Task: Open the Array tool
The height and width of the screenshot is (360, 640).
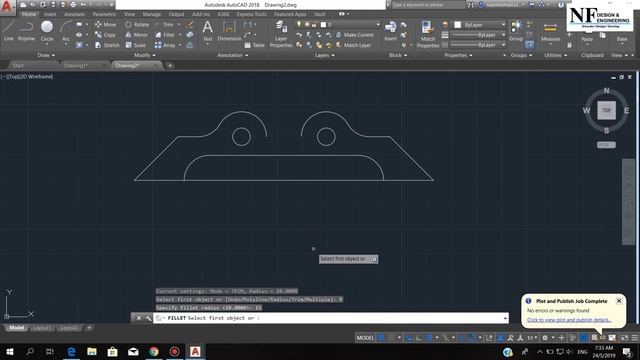Action: (x=165, y=45)
